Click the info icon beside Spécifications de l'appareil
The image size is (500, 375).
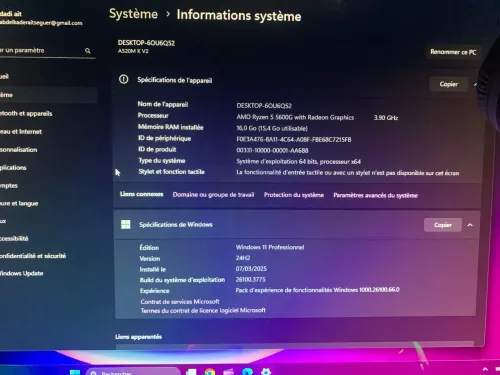124,79
